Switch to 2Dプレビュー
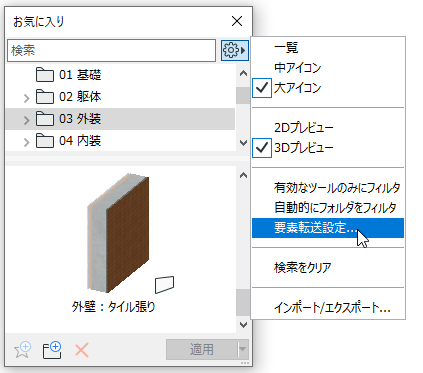 (304, 128)
